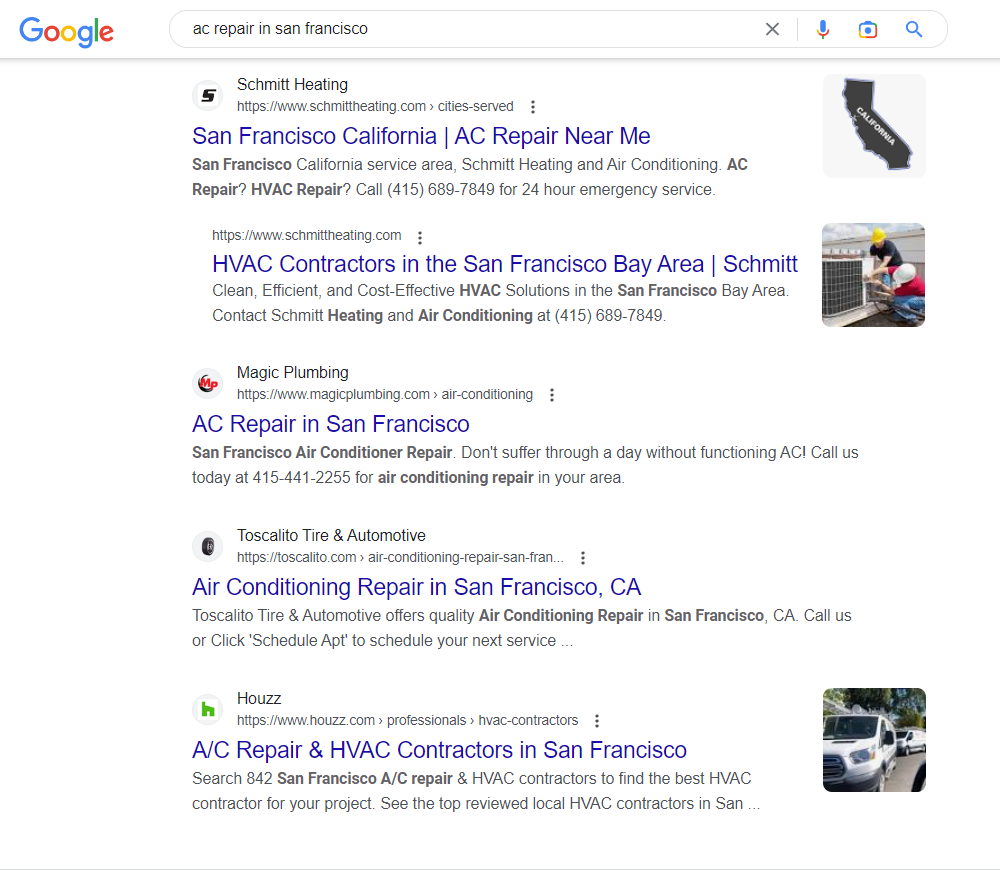The image size is (1000, 870).
Task: Open more options for Houzz result
Action: coord(596,721)
